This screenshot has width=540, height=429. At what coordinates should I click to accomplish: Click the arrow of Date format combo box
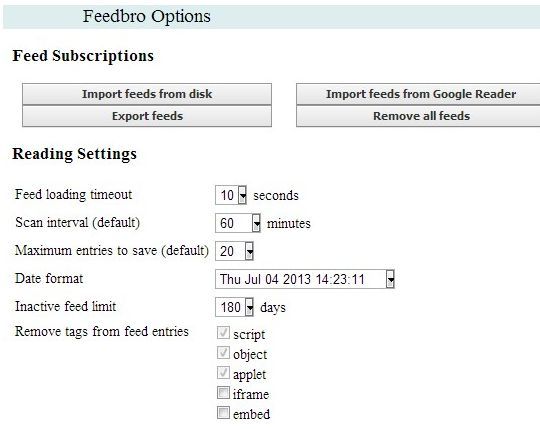390,279
